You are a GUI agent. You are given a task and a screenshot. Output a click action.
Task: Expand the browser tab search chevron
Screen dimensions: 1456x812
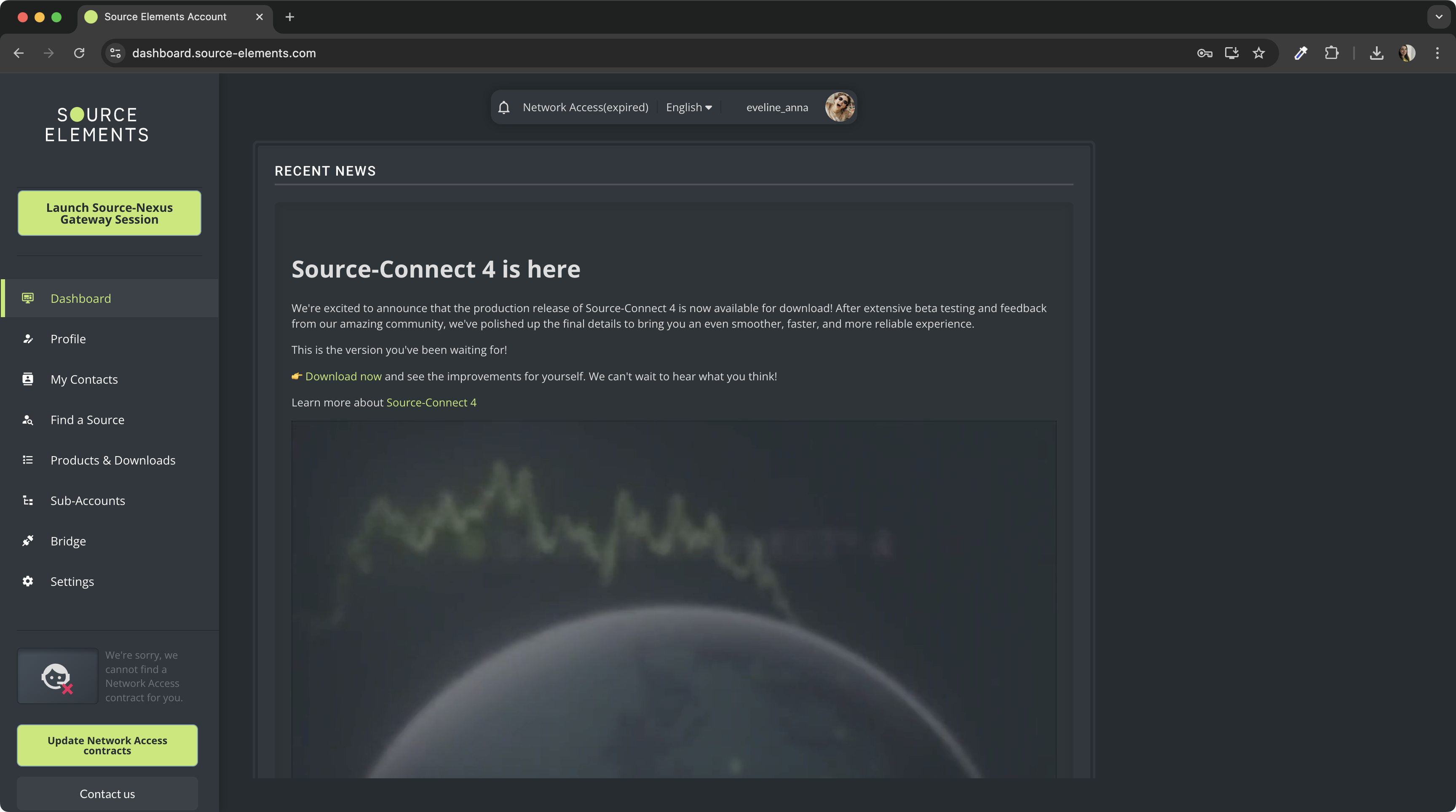(1438, 17)
